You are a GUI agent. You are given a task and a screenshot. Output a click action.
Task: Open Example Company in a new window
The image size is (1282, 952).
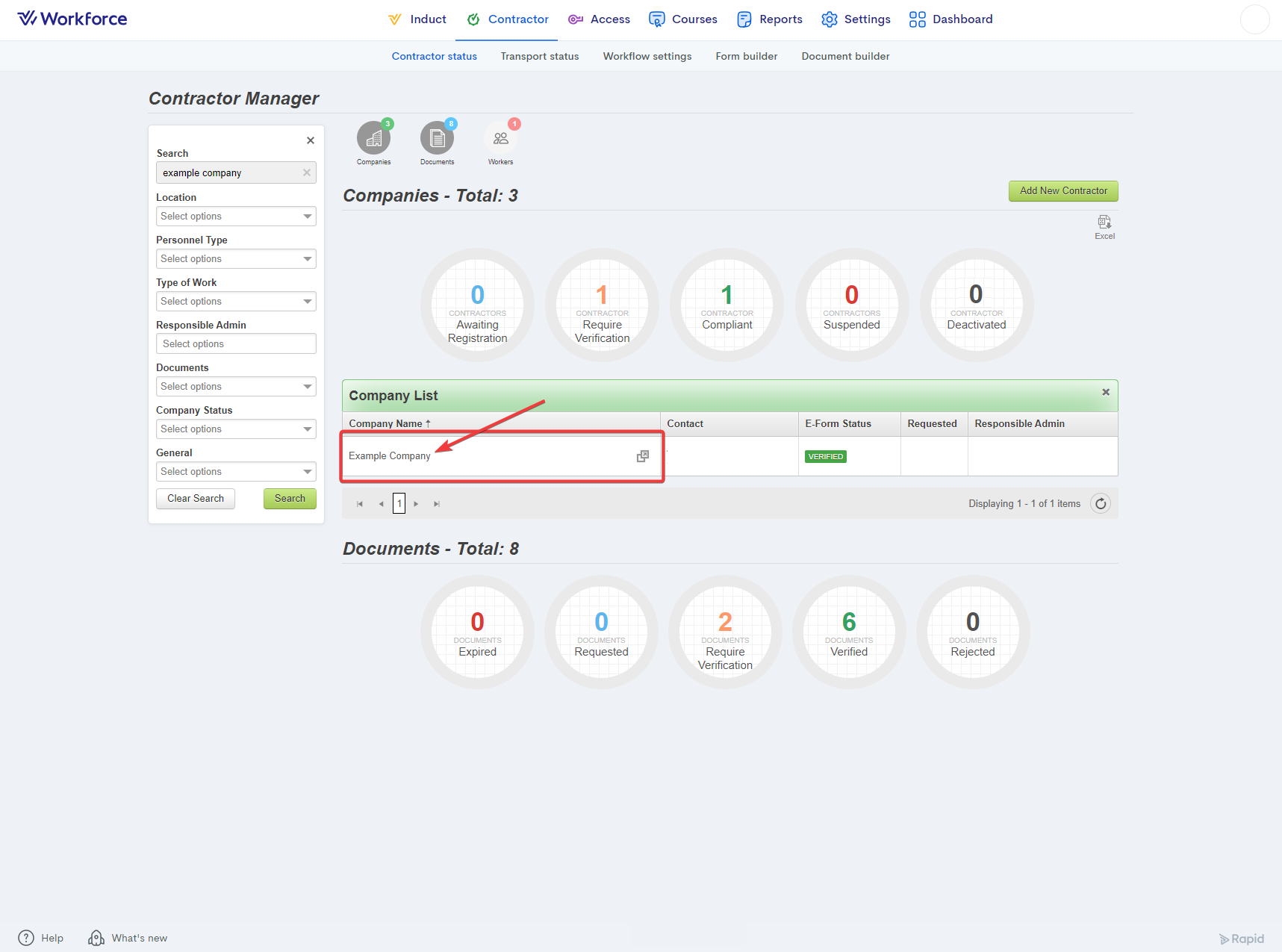[x=642, y=456]
